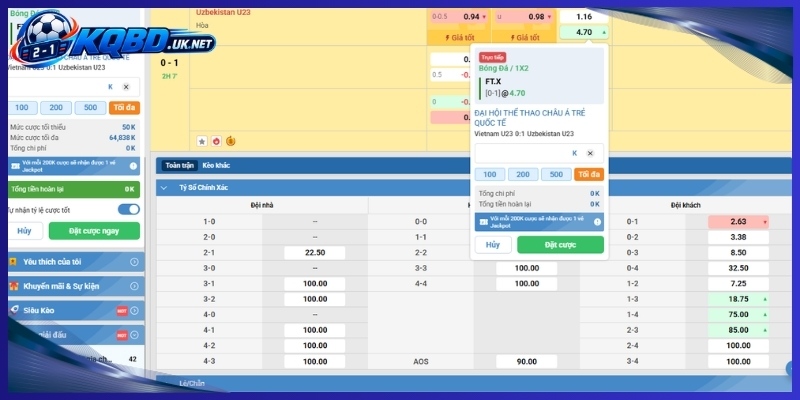Toggle Tự nhận tỷ lệ cược tốt switch
The width and height of the screenshot is (800, 400).
(129, 210)
